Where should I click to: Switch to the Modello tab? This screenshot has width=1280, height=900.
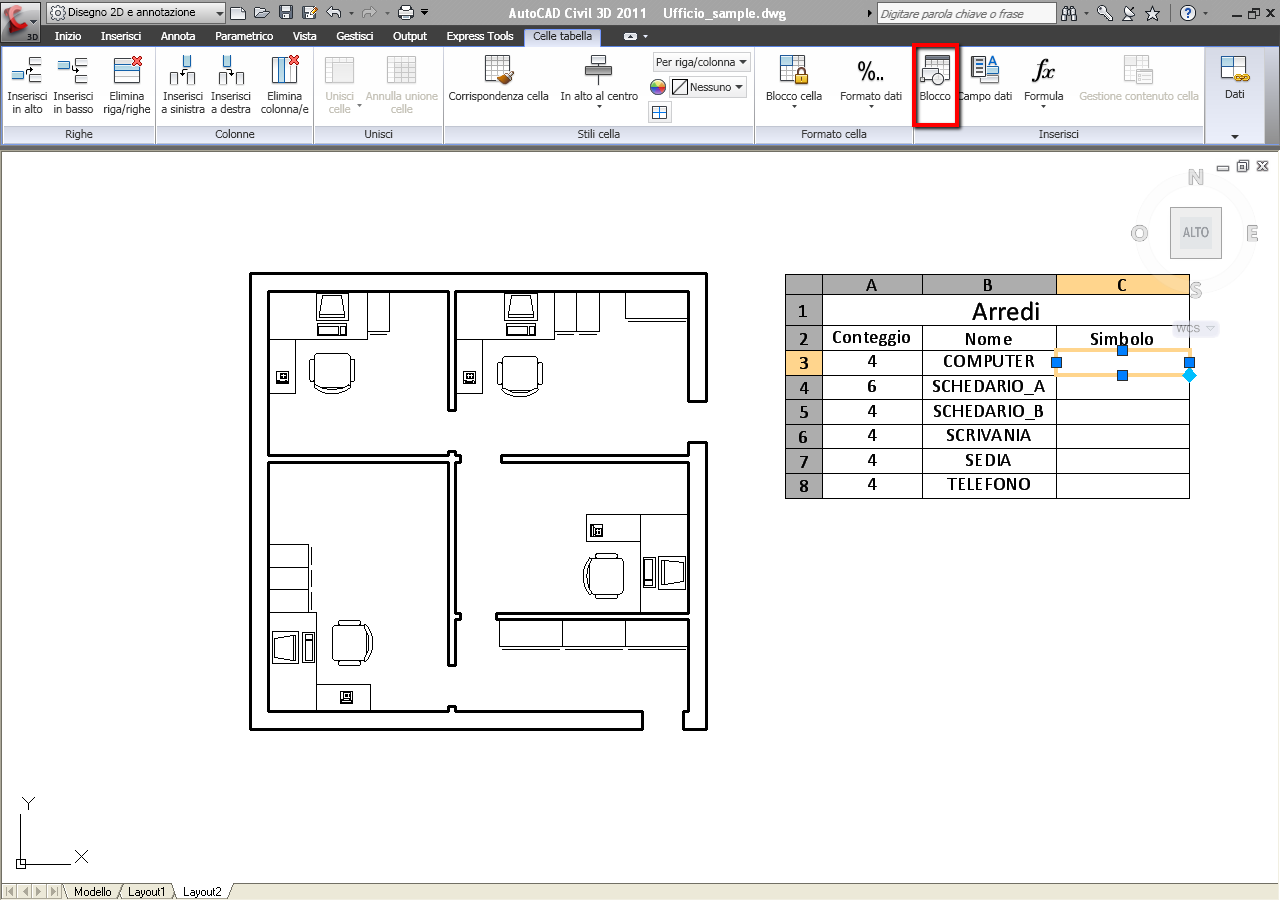pyautogui.click(x=93, y=892)
